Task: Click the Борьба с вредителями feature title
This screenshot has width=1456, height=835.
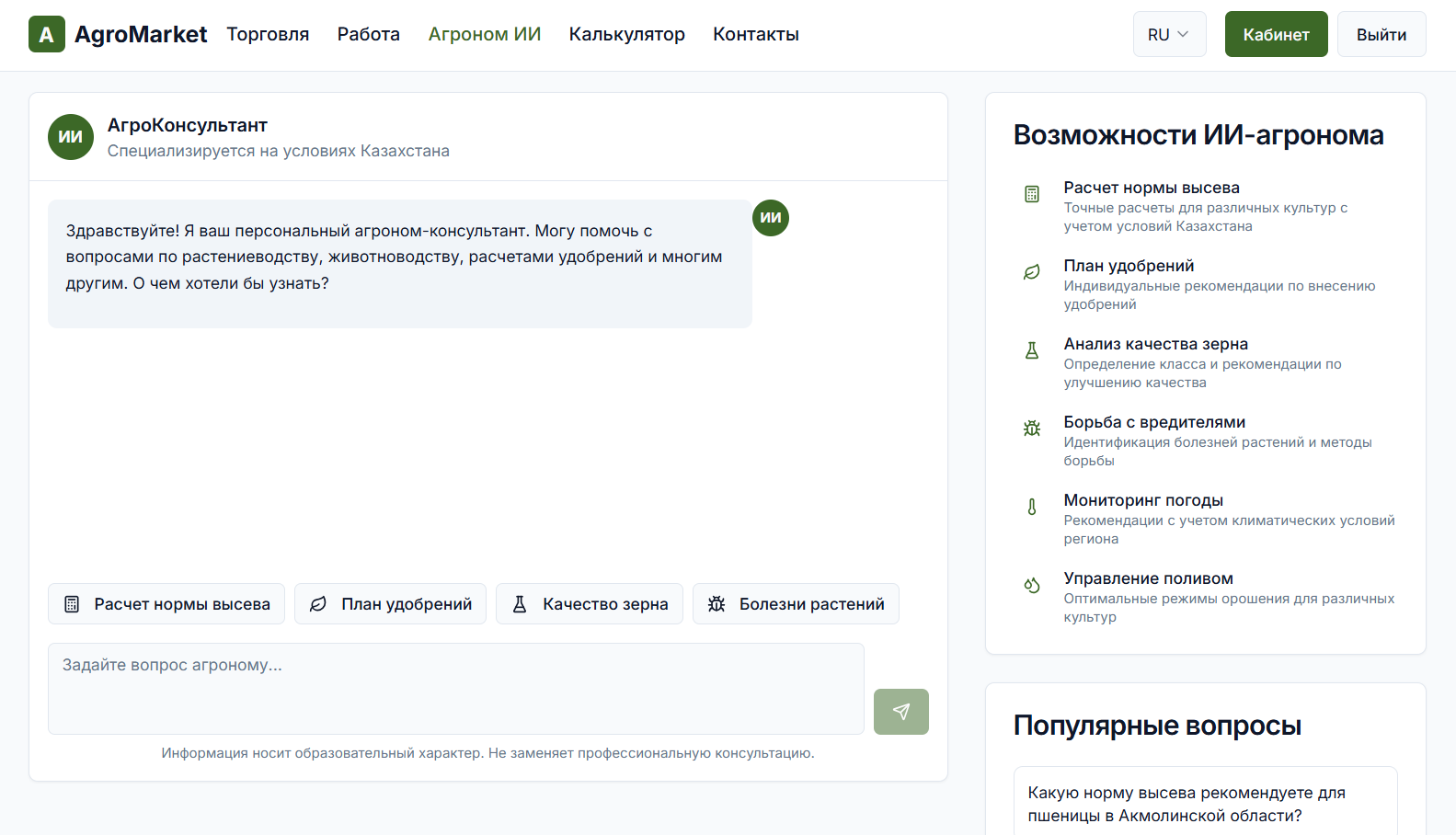Action: click(x=1154, y=422)
